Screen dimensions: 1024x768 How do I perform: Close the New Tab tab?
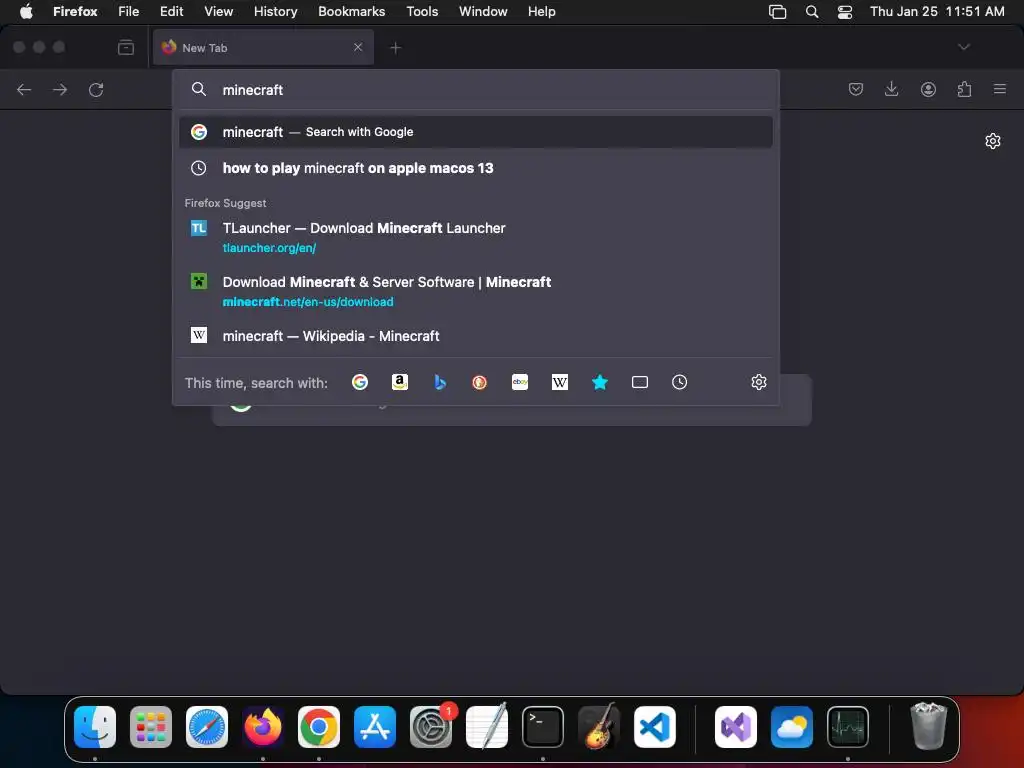point(358,47)
